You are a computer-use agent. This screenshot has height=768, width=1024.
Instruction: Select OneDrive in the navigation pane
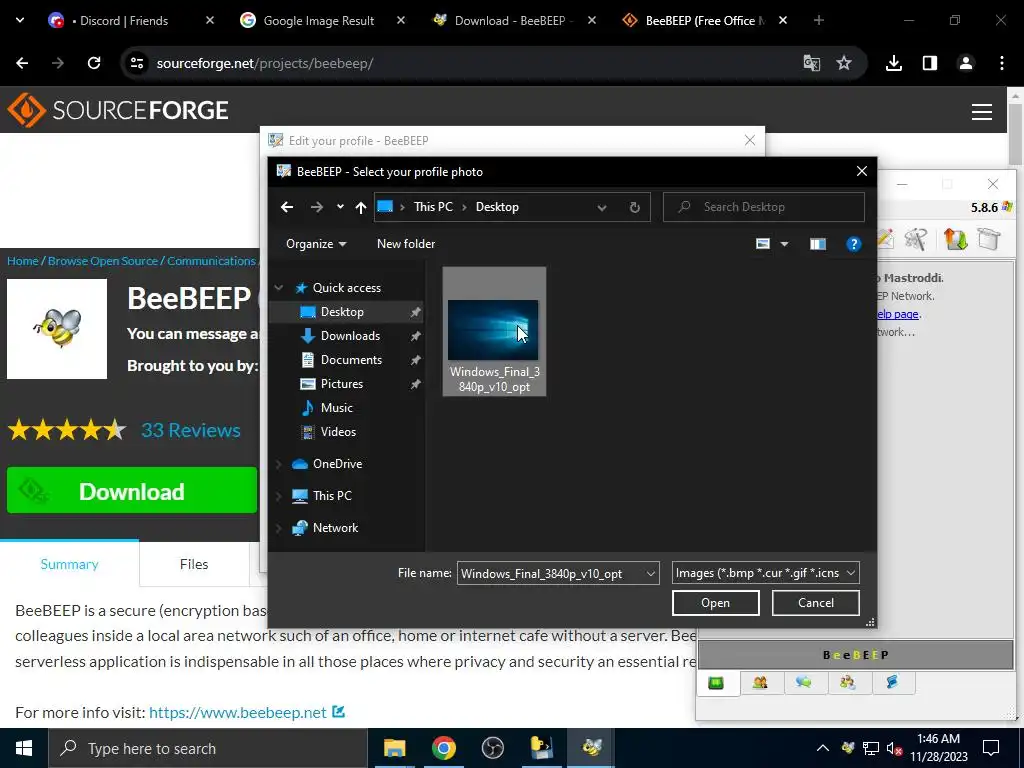point(337,464)
